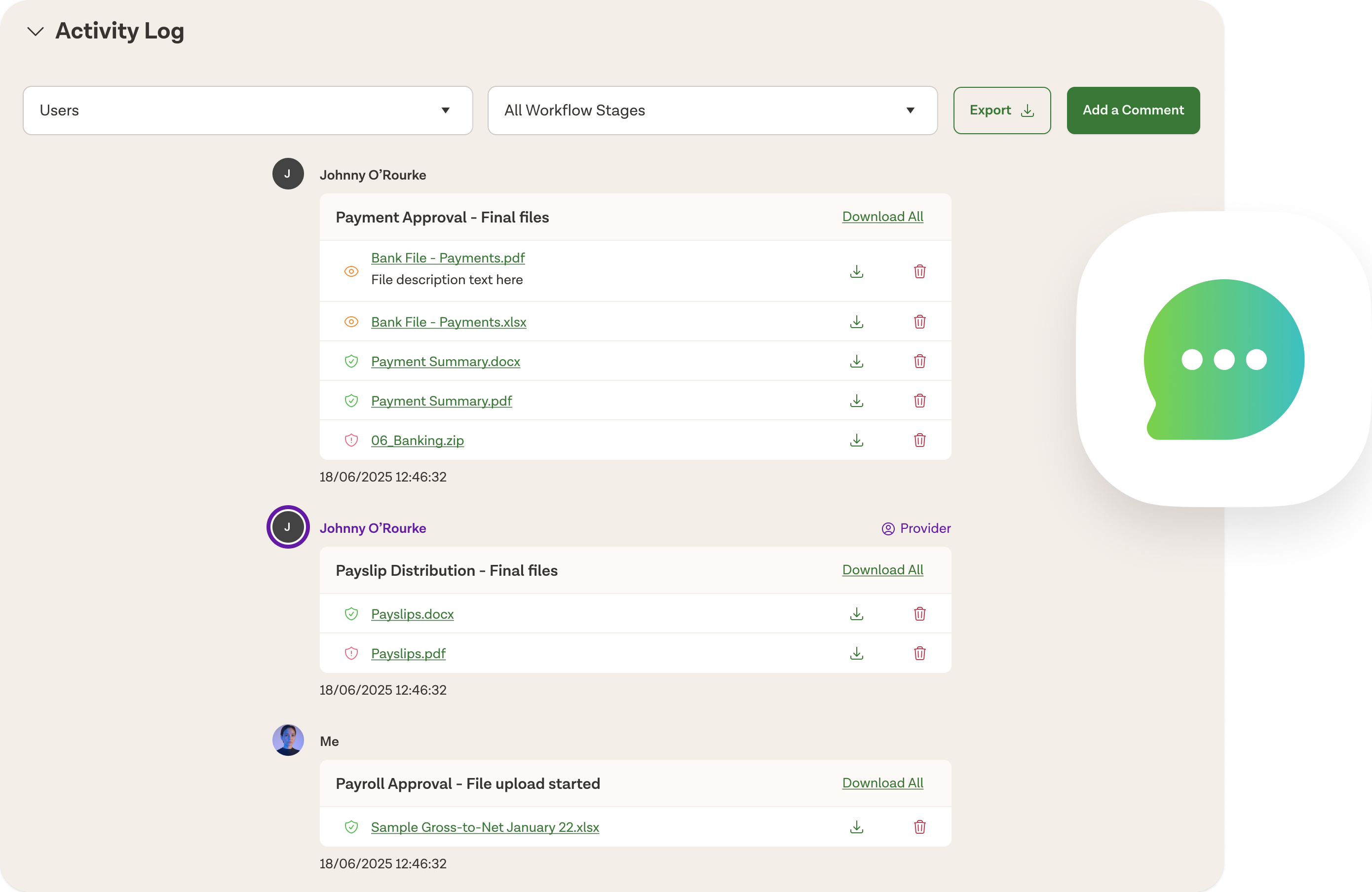This screenshot has width=1372, height=892.
Task: Click 'Payment Approval - Final files' heading
Action: pyautogui.click(x=442, y=217)
